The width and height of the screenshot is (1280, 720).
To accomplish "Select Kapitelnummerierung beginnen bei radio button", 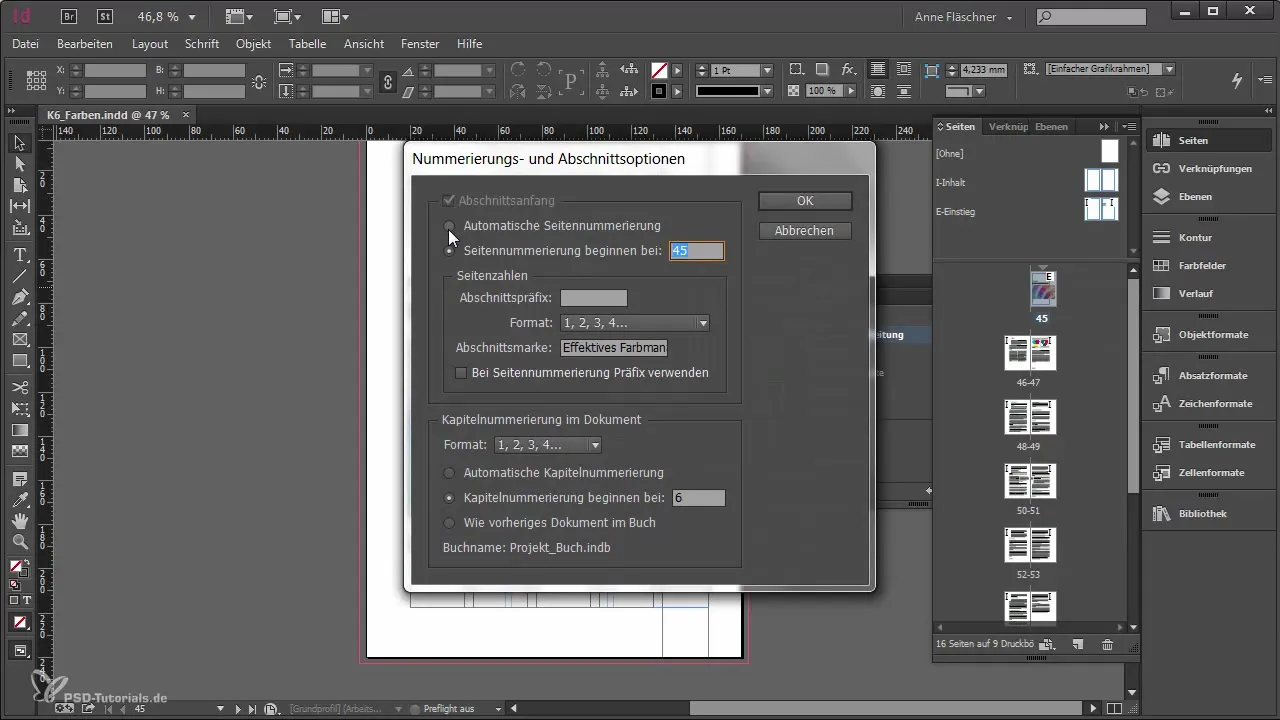I will coord(450,498).
